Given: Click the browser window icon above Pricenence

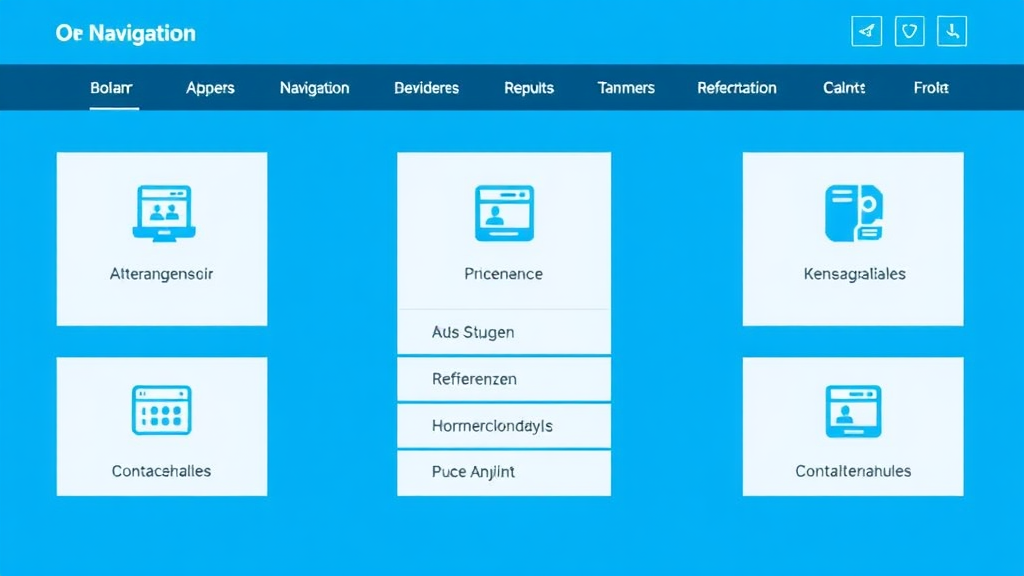Looking at the screenshot, I should pyautogui.click(x=504, y=213).
